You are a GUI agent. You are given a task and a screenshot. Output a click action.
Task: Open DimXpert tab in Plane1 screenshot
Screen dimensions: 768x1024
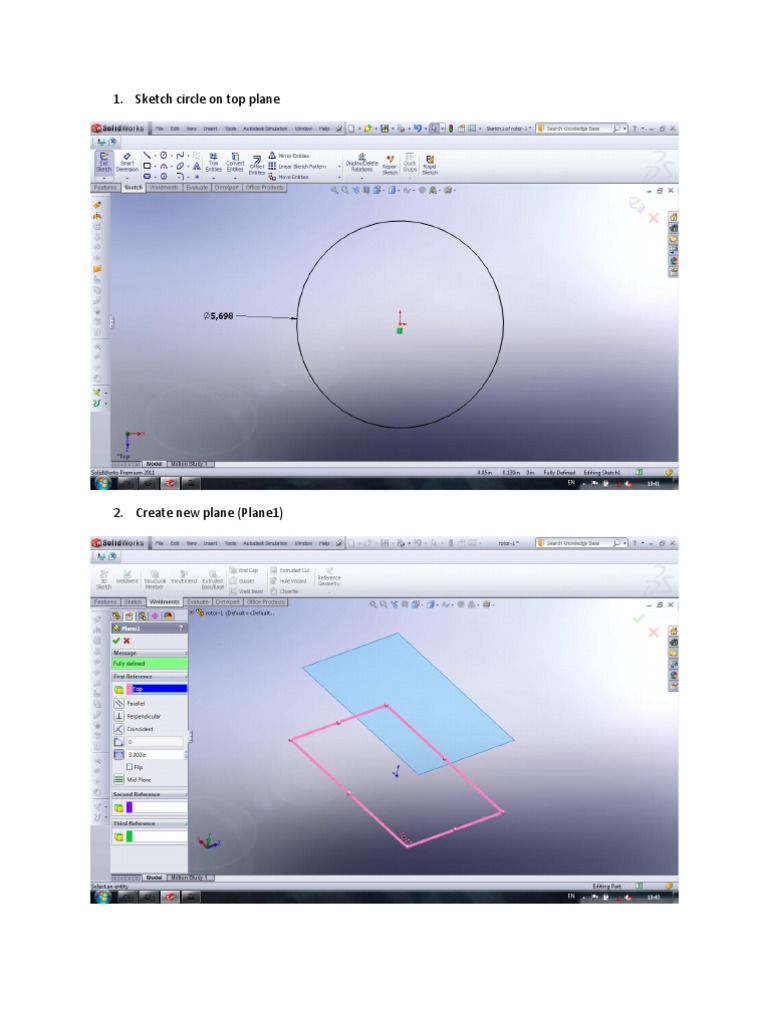[227, 601]
